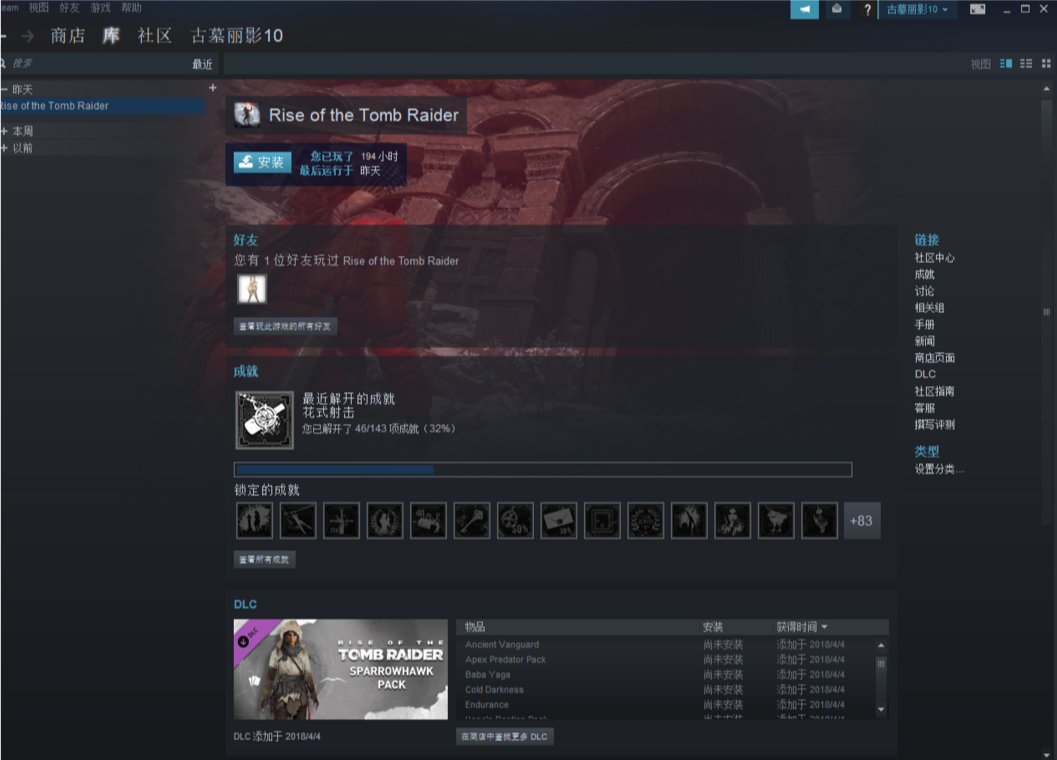
Task: Sort DLC by the 物品 column header
Action: [x=475, y=627]
